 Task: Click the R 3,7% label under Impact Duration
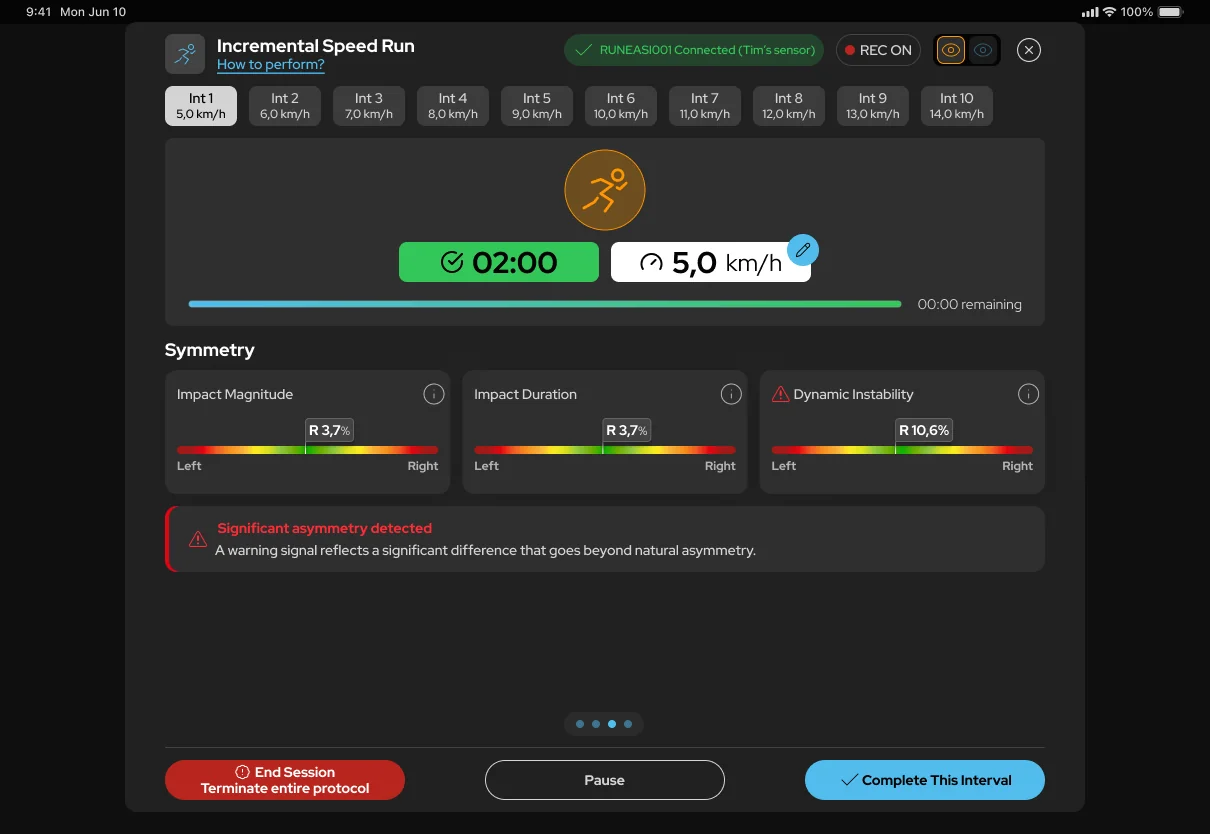pyautogui.click(x=627, y=431)
